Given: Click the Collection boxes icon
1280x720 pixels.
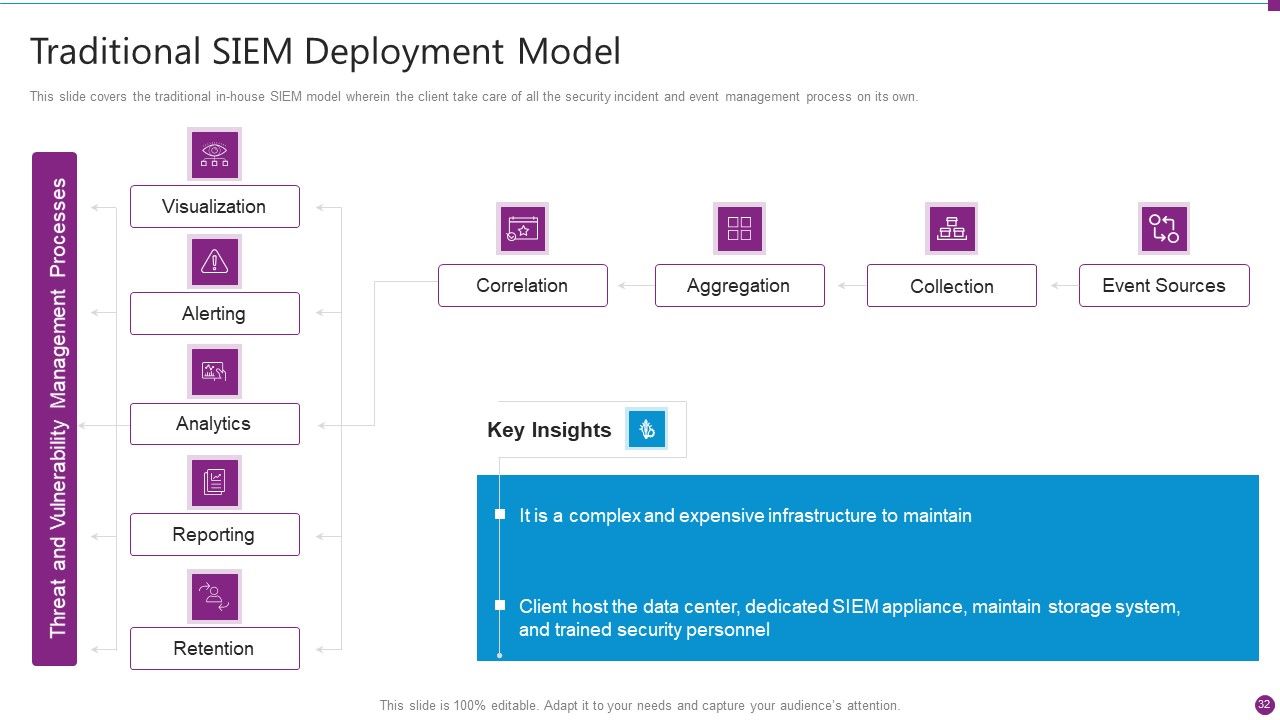Looking at the screenshot, I should [951, 229].
